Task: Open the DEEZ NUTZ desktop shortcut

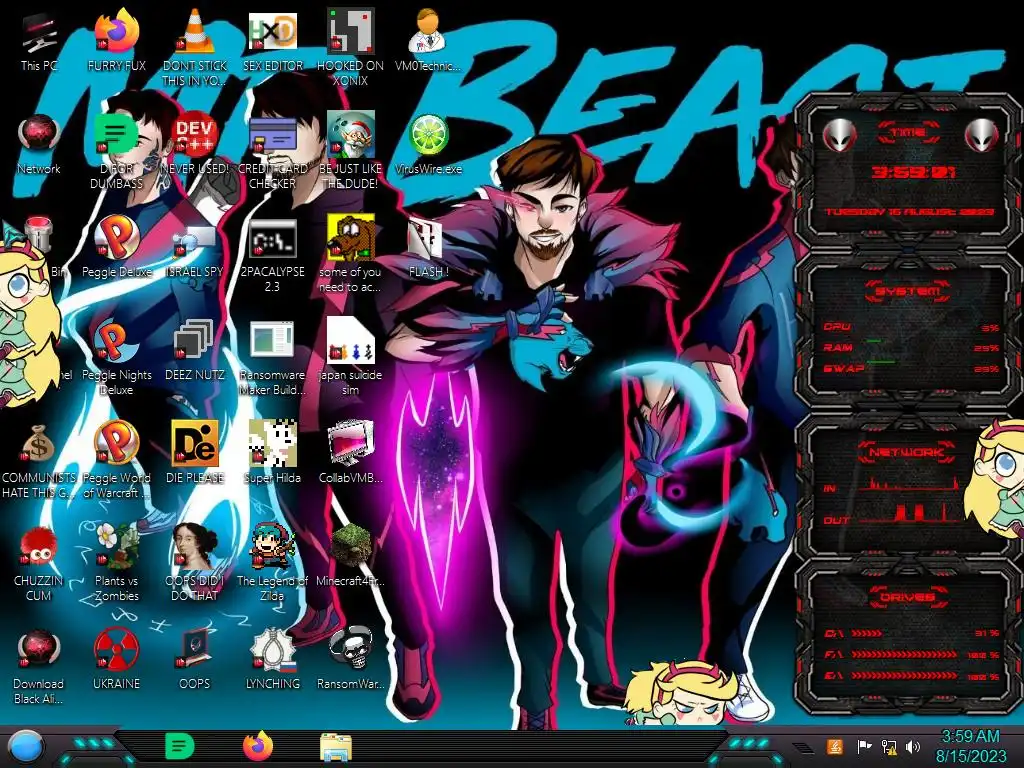Action: click(x=195, y=351)
